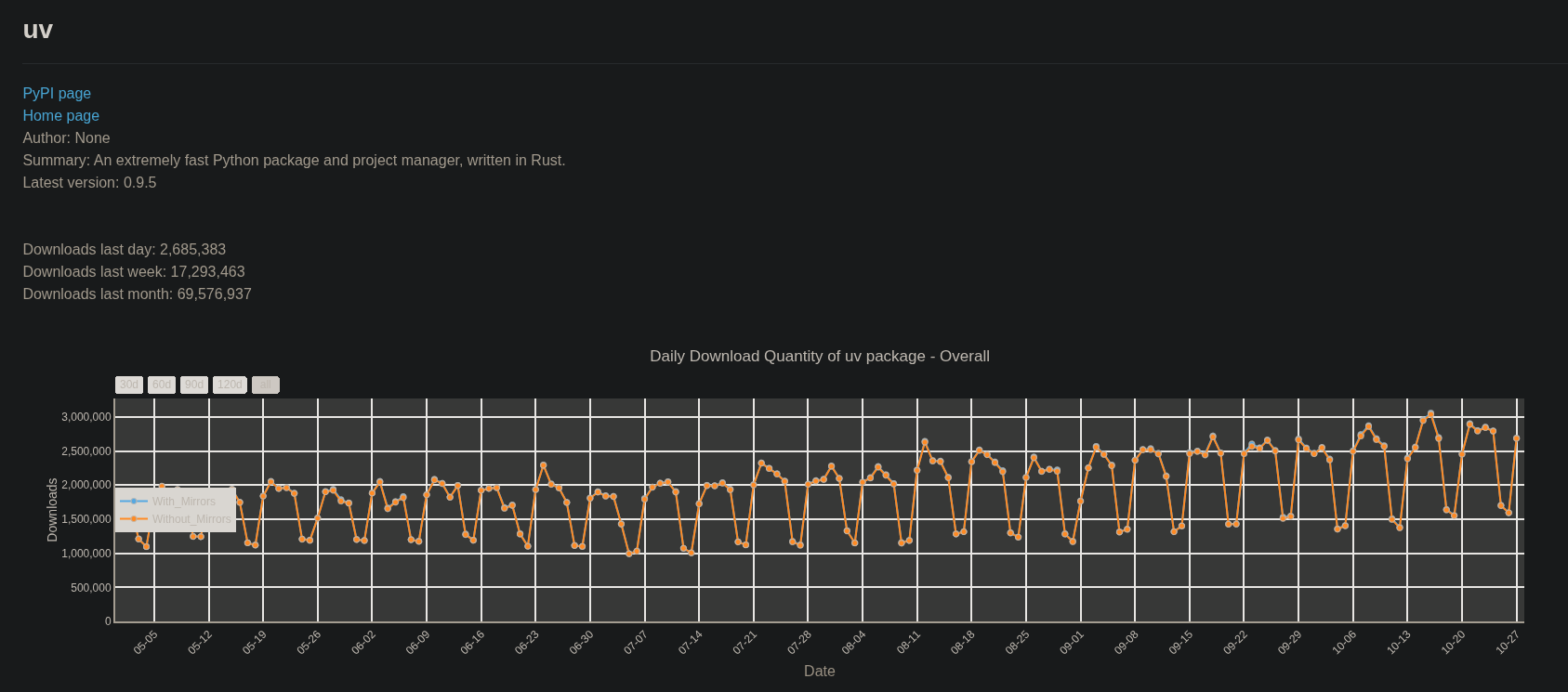This screenshot has height=692, width=1568.
Task: Click the 'uv' page heading
Action: (38, 30)
